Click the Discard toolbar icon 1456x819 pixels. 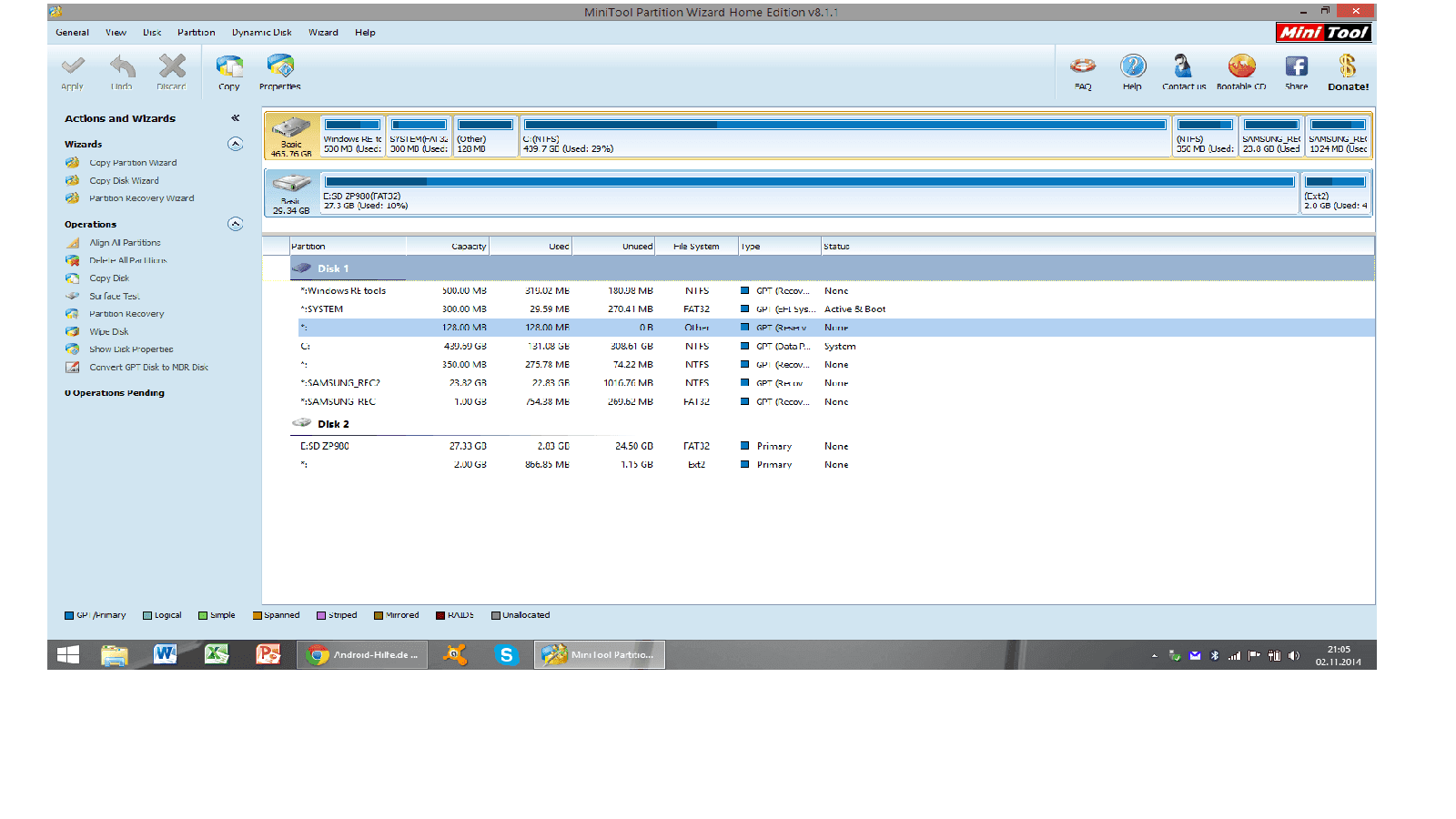click(171, 66)
